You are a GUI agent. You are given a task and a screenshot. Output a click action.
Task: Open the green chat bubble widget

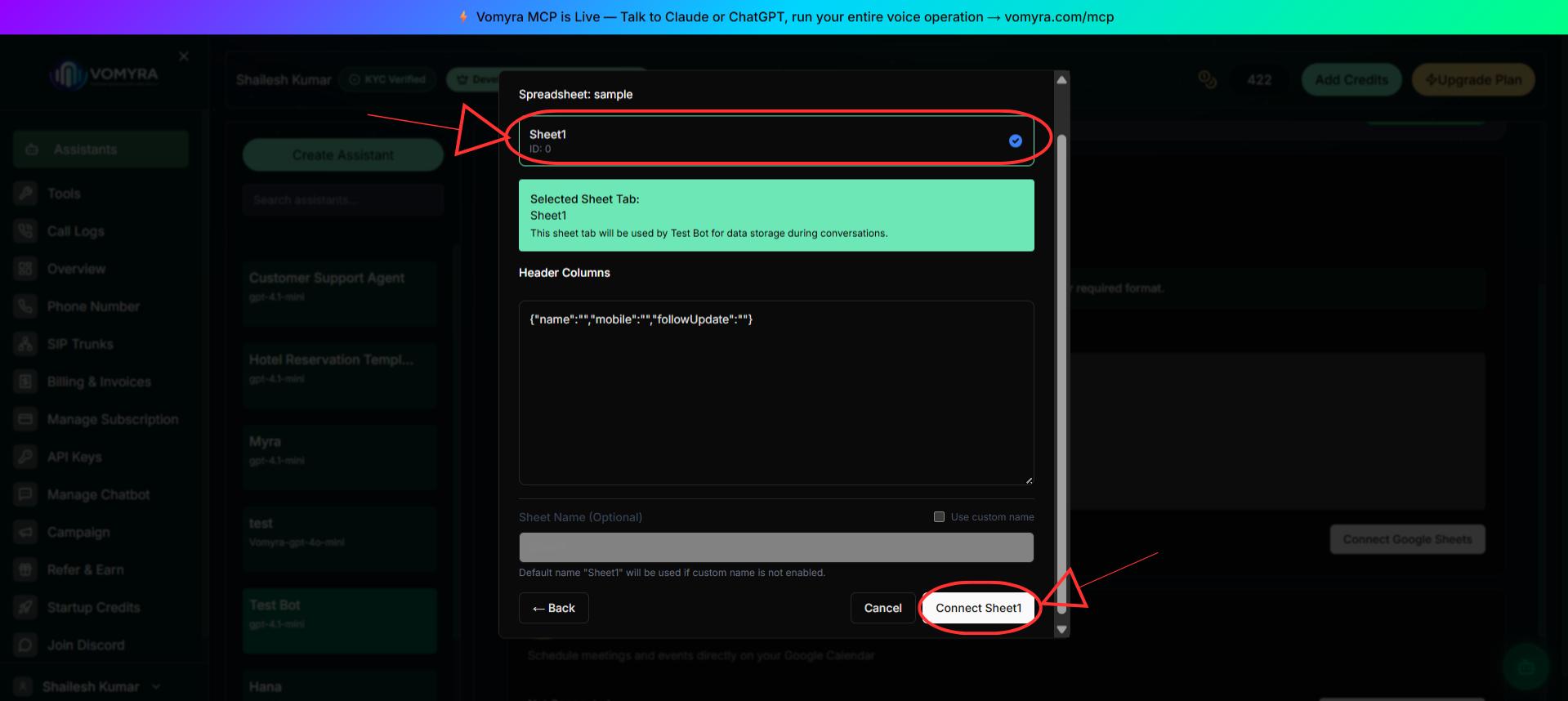(1525, 668)
